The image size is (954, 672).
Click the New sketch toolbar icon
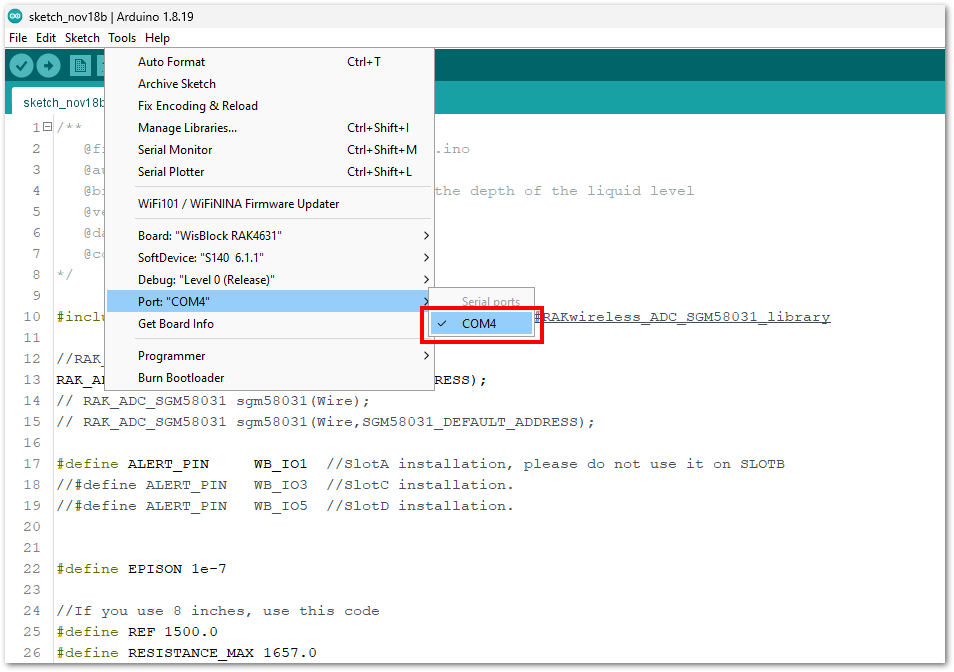tap(80, 65)
